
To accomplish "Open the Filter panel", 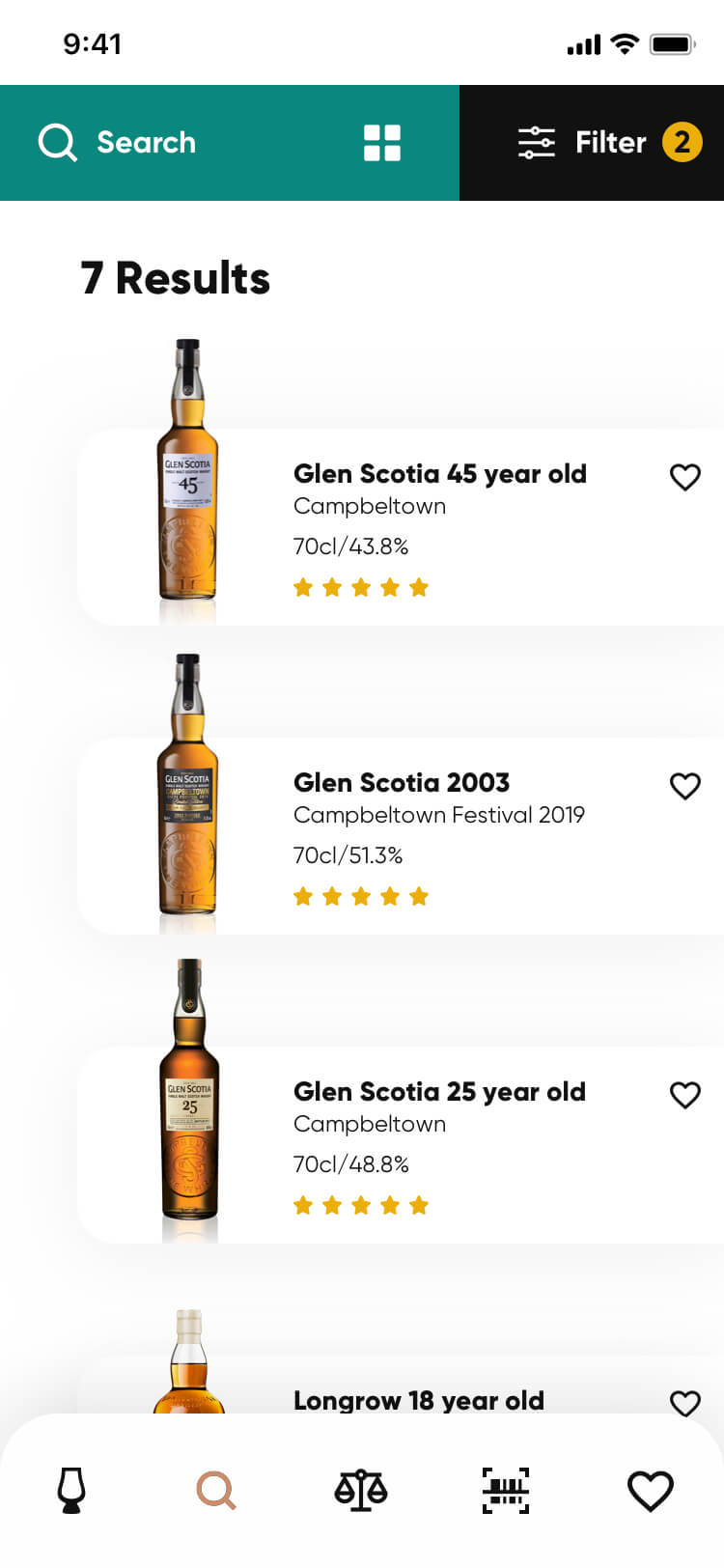I will click(582, 143).
